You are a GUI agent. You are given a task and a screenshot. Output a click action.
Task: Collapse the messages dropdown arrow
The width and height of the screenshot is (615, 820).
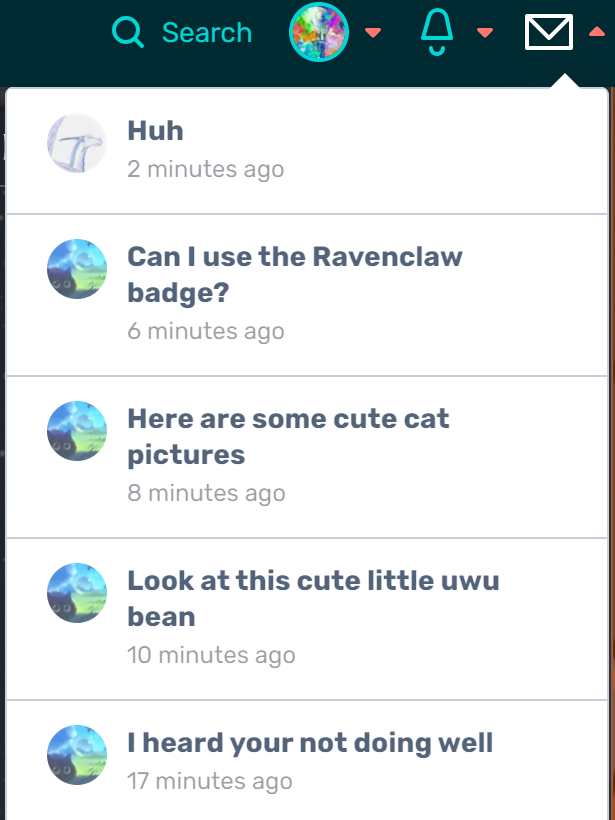597,33
